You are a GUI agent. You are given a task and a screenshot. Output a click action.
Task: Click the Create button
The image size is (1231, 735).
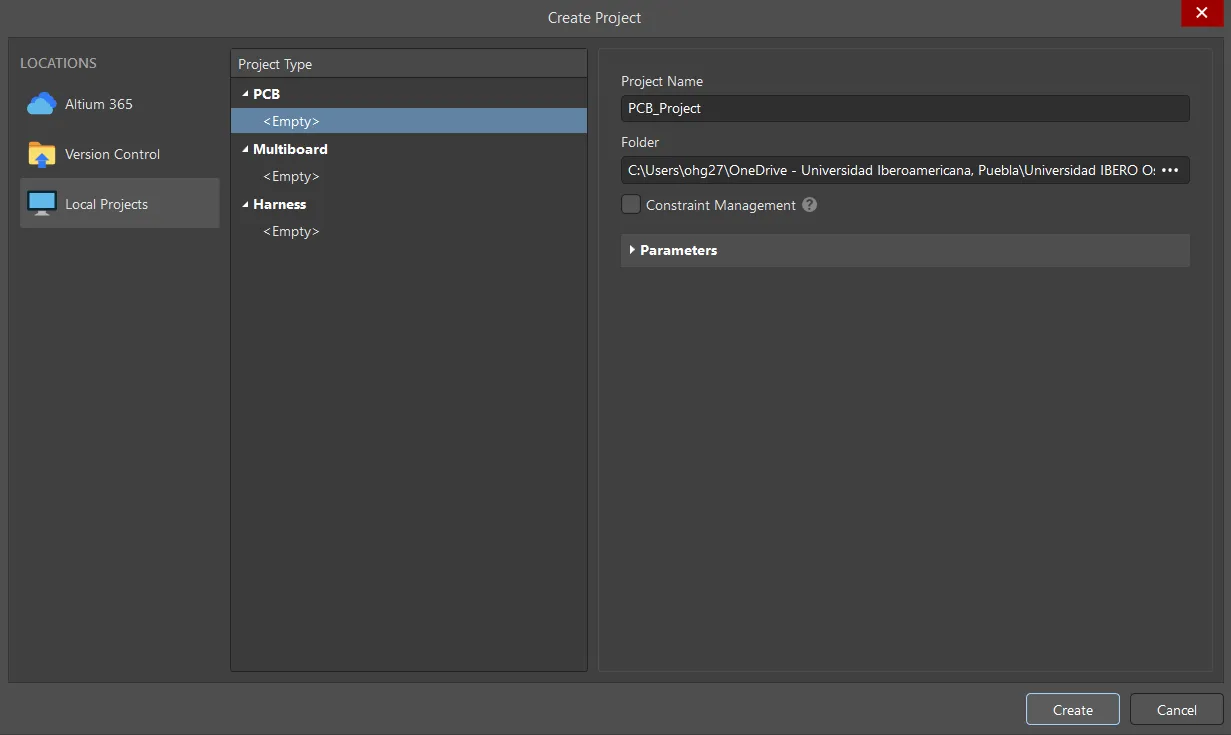pyautogui.click(x=1071, y=709)
